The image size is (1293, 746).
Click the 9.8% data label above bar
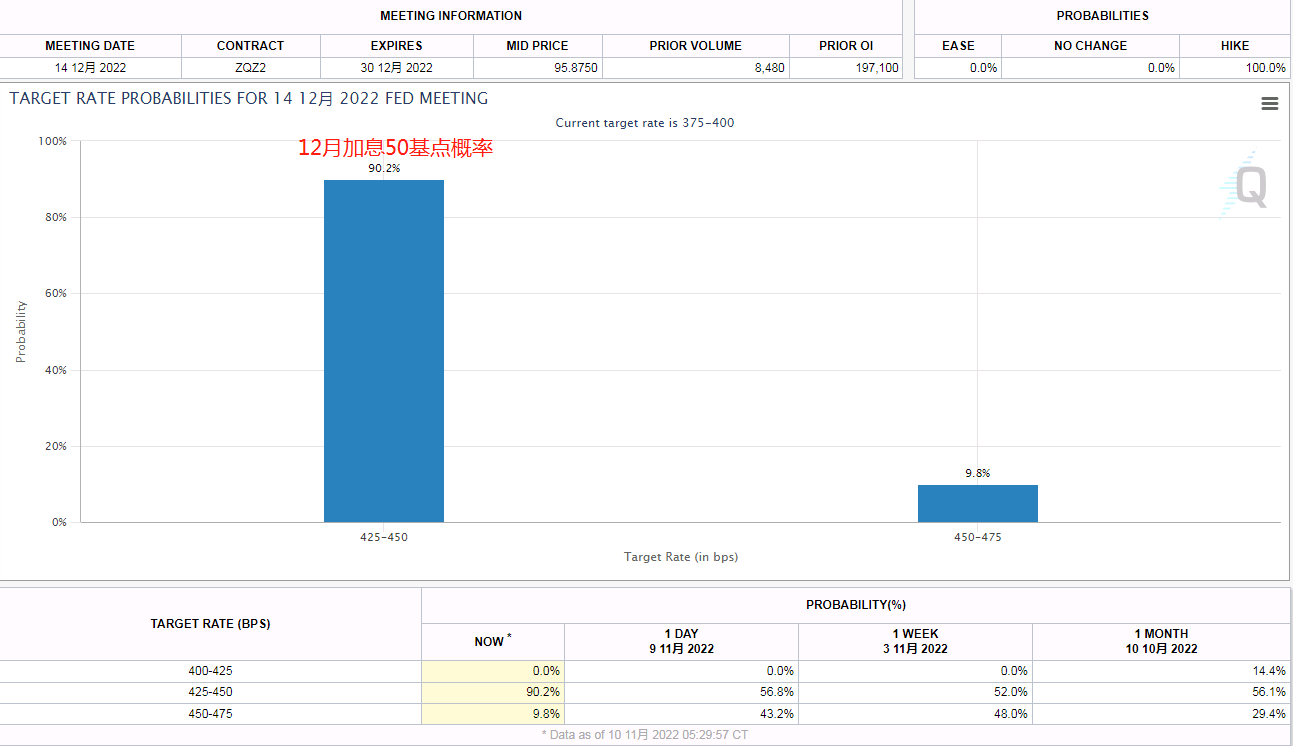point(977,473)
